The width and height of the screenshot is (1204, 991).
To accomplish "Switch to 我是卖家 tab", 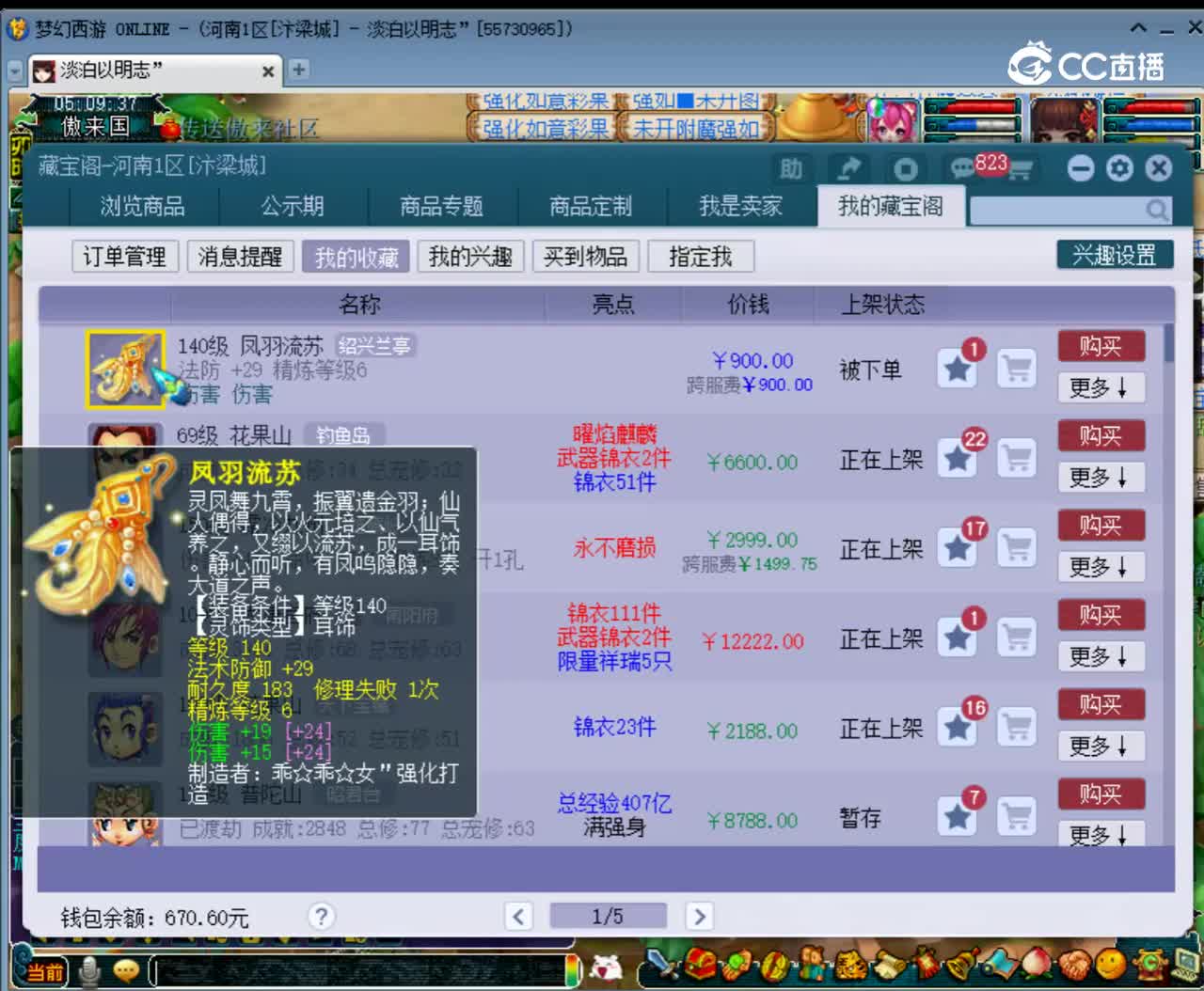I will click(x=740, y=206).
